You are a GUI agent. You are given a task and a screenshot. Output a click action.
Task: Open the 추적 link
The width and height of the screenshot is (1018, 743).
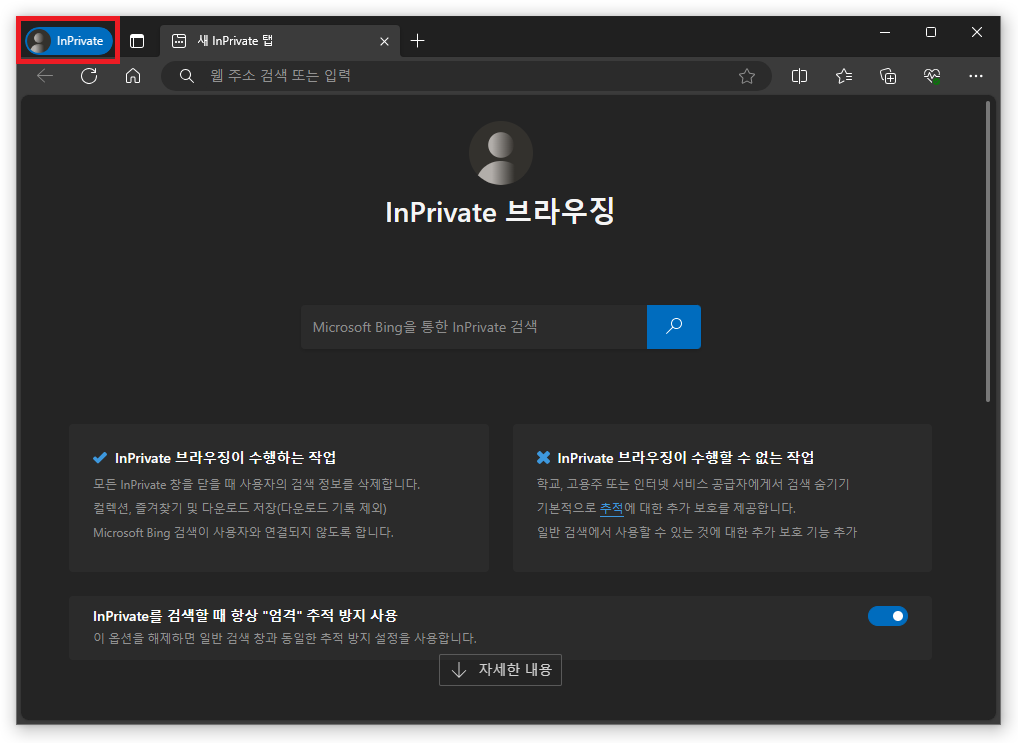(x=612, y=508)
